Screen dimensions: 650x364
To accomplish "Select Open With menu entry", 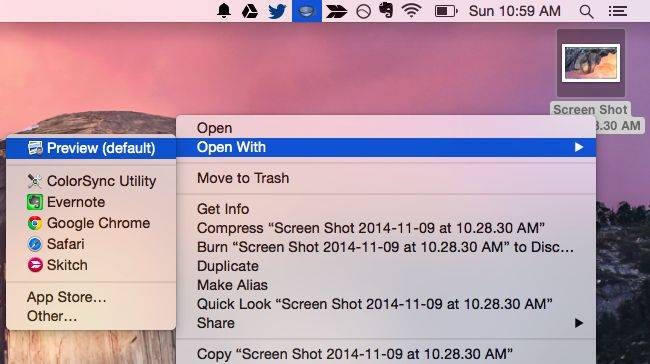I will point(386,147).
